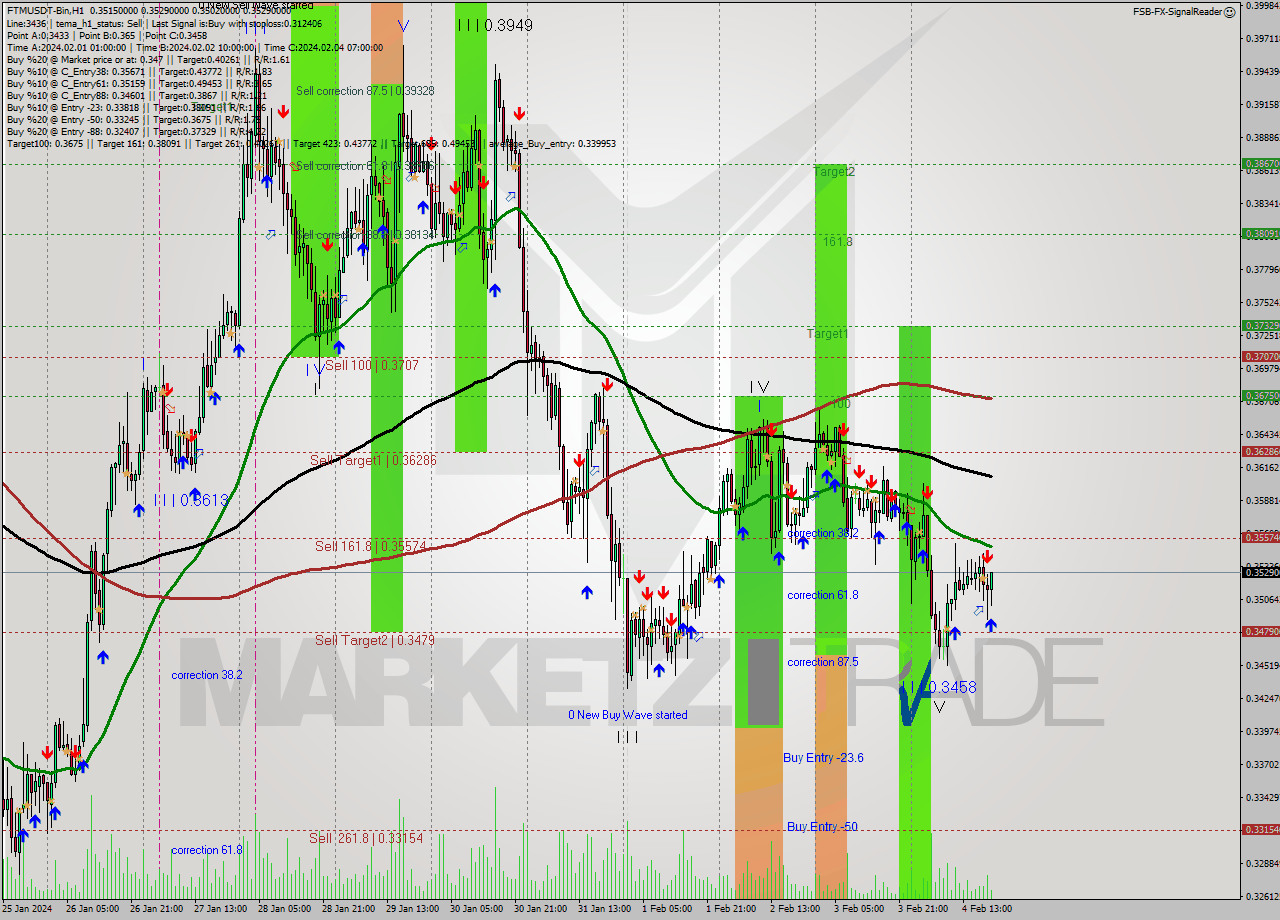The width and height of the screenshot is (1280, 920).
Task: Click the '0.3458' point C label
Action: 952,688
